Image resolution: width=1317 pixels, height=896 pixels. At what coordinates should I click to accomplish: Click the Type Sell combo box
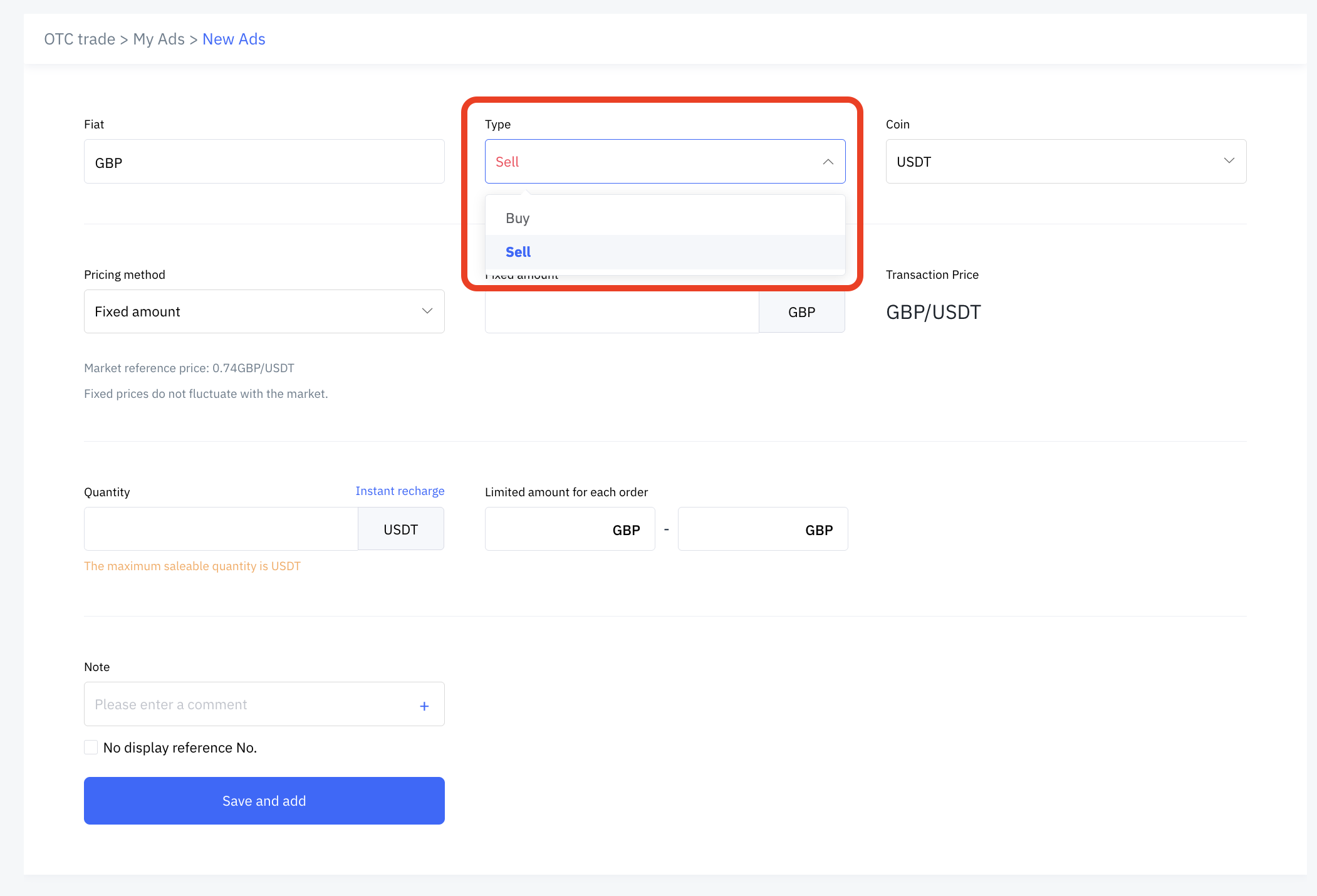pos(652,162)
